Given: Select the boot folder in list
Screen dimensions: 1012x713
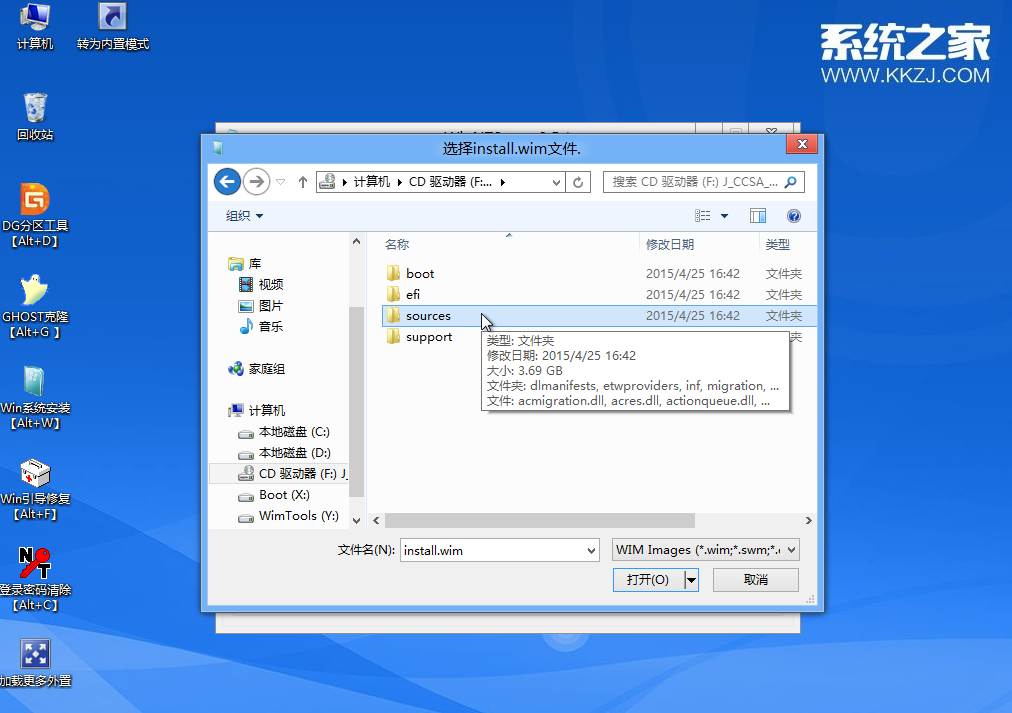Looking at the screenshot, I should pyautogui.click(x=420, y=274).
